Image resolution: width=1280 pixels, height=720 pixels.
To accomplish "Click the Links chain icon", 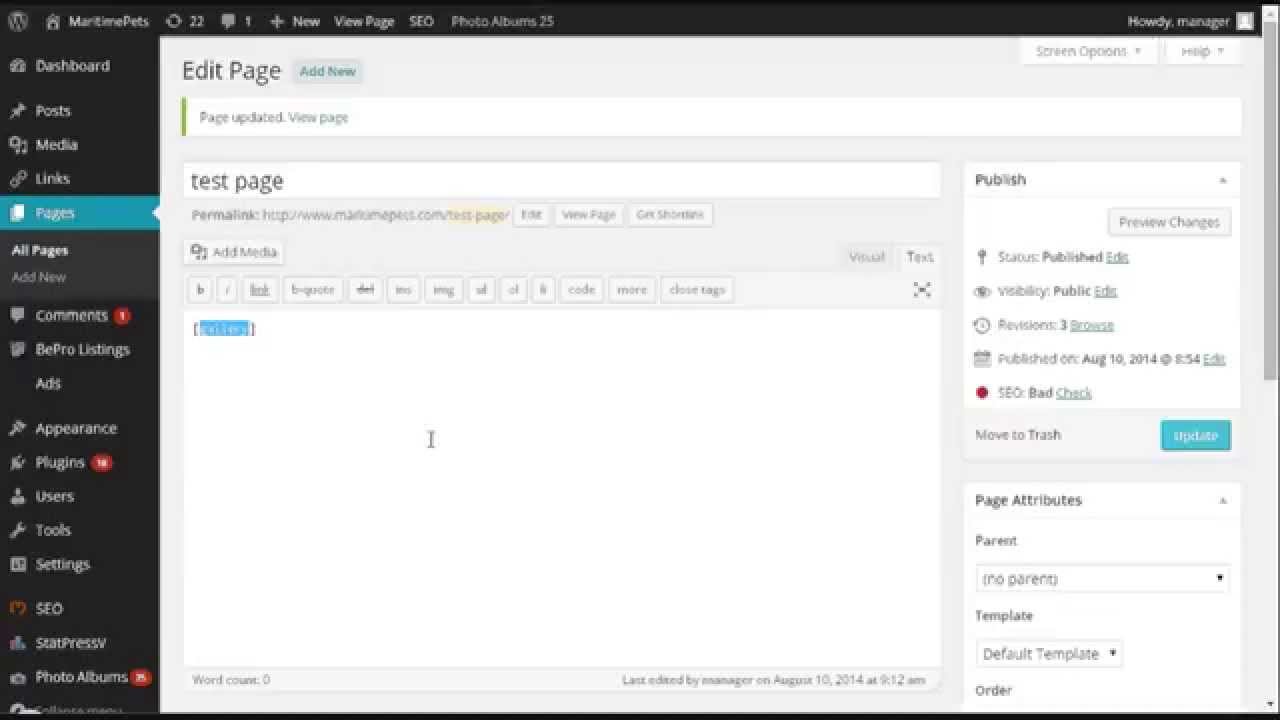I will pos(18,179).
